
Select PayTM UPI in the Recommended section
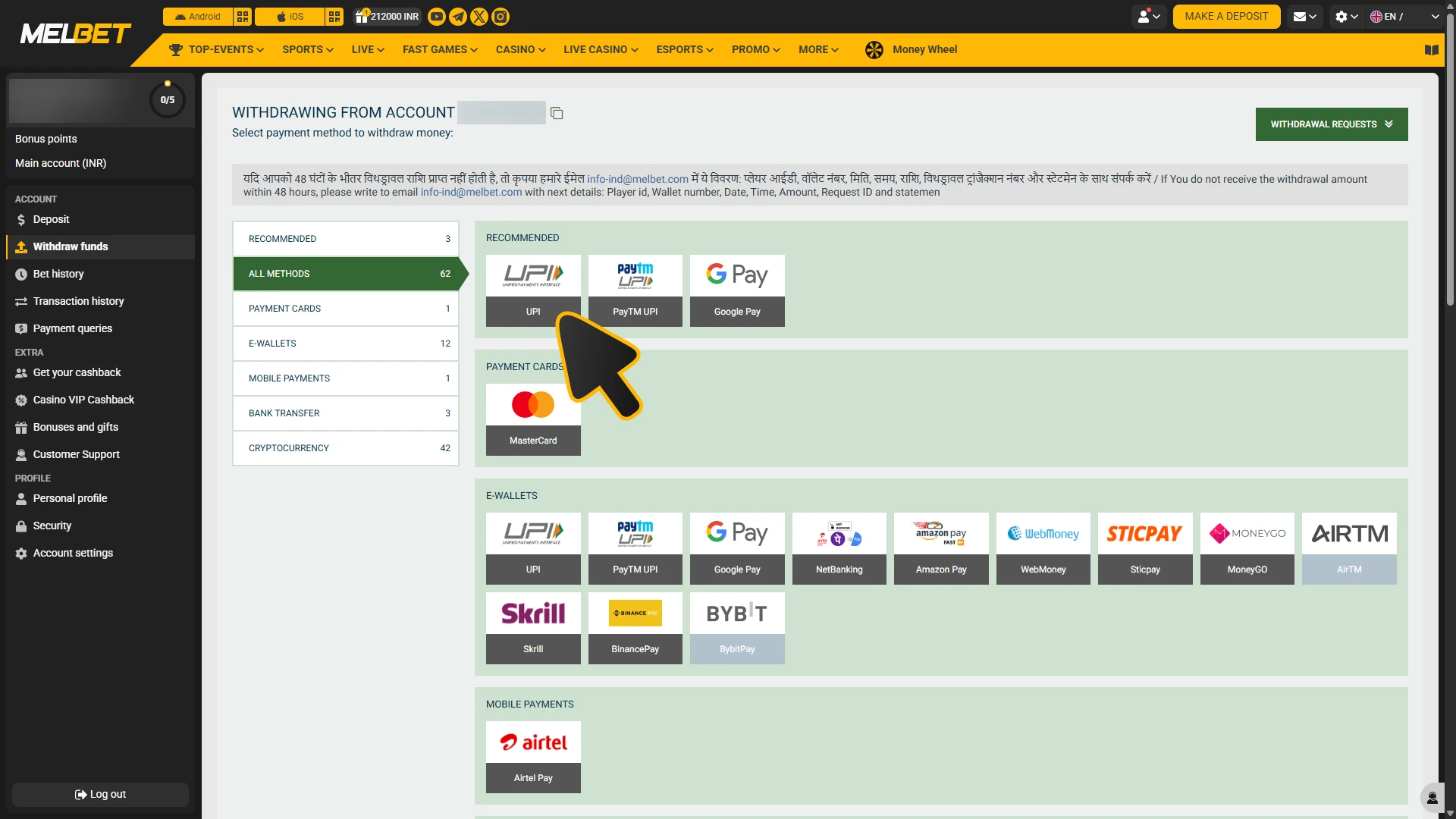click(x=635, y=291)
